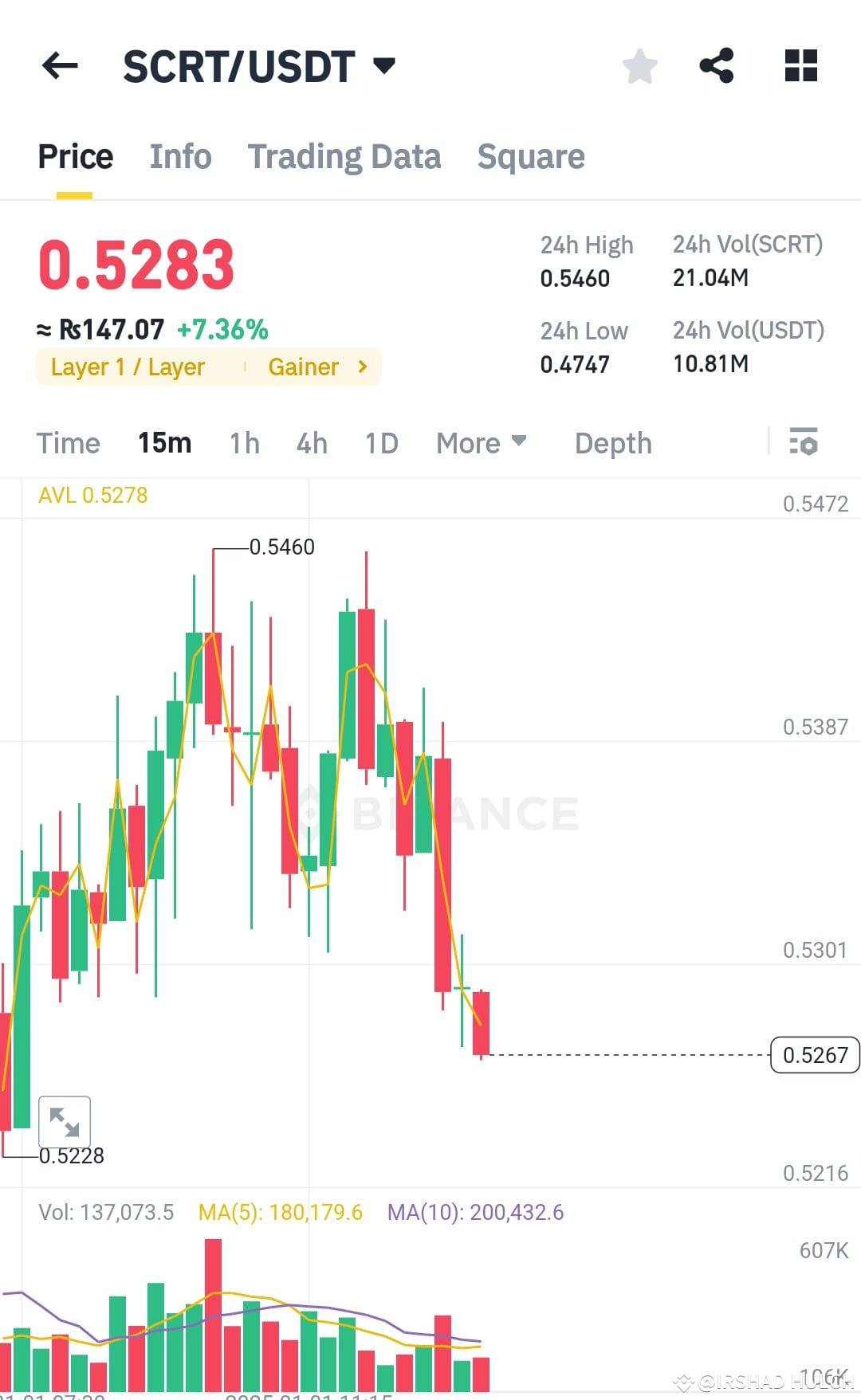861x1400 pixels.
Task: Switch to the Info tab
Action: coord(179,156)
